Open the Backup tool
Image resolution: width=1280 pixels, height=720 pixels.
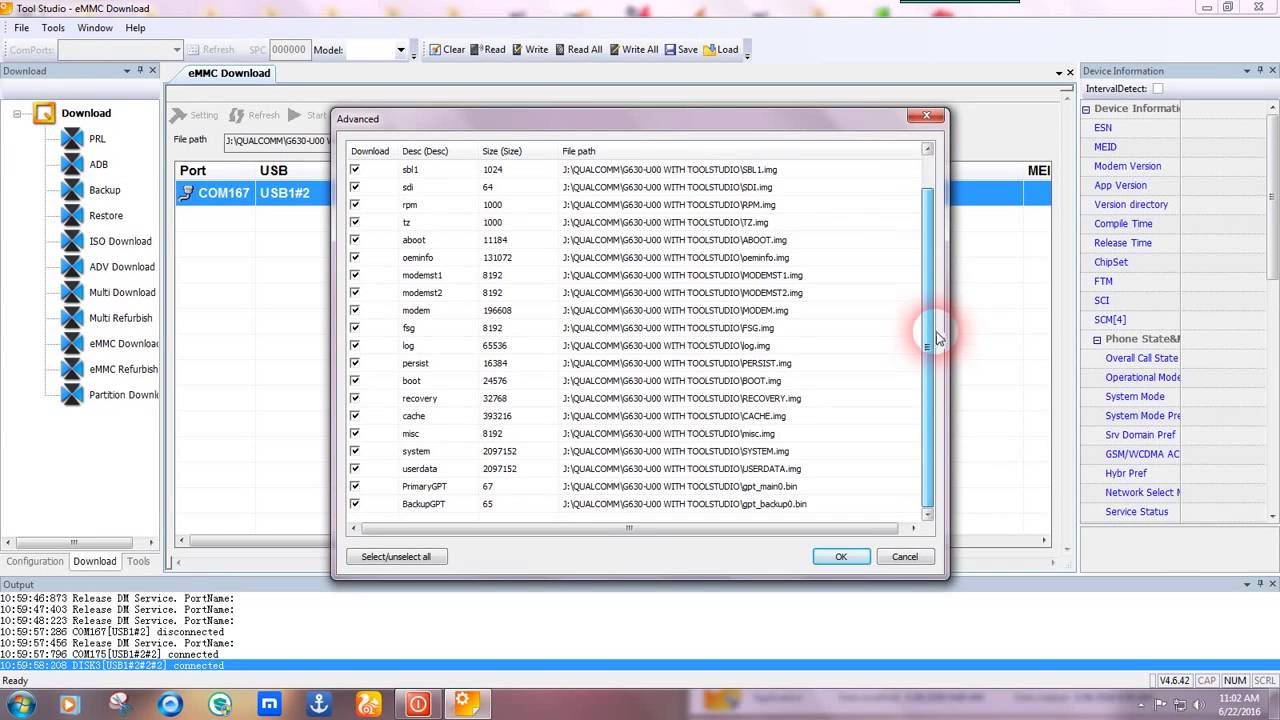[104, 190]
